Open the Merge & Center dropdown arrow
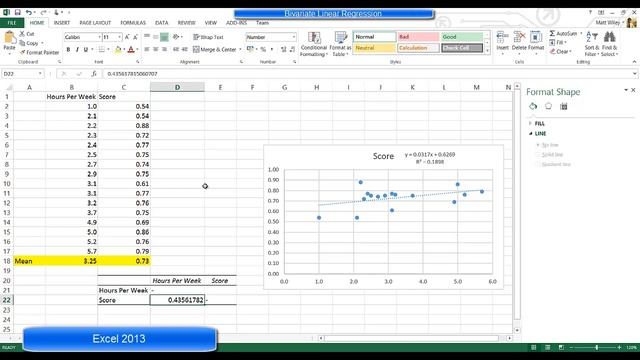640x360 pixels. (x=240, y=49)
